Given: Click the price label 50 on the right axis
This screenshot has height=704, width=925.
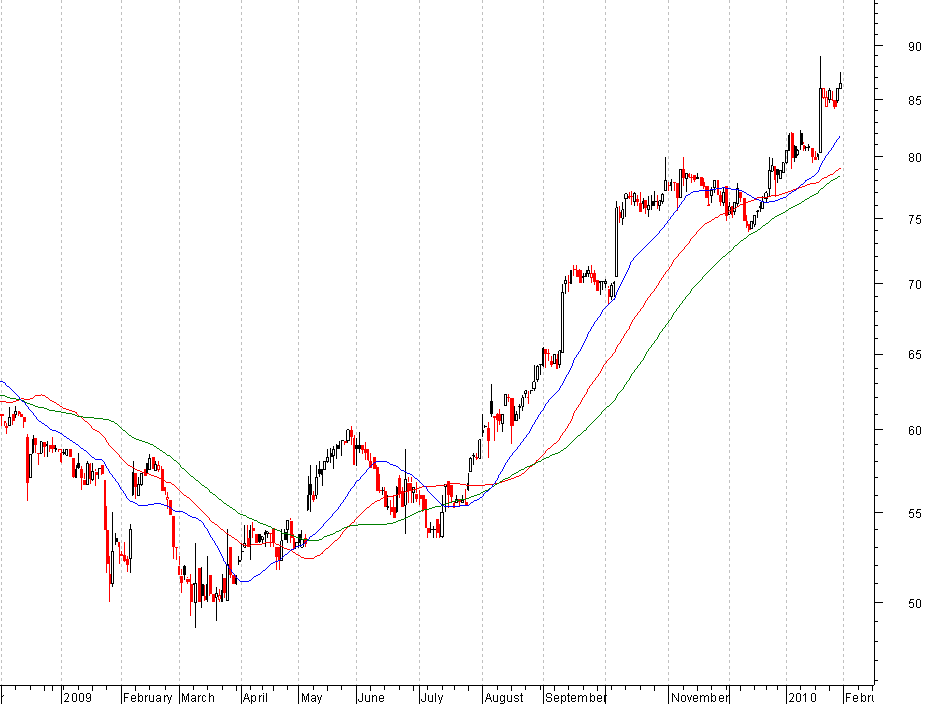Looking at the screenshot, I should click(x=914, y=603).
